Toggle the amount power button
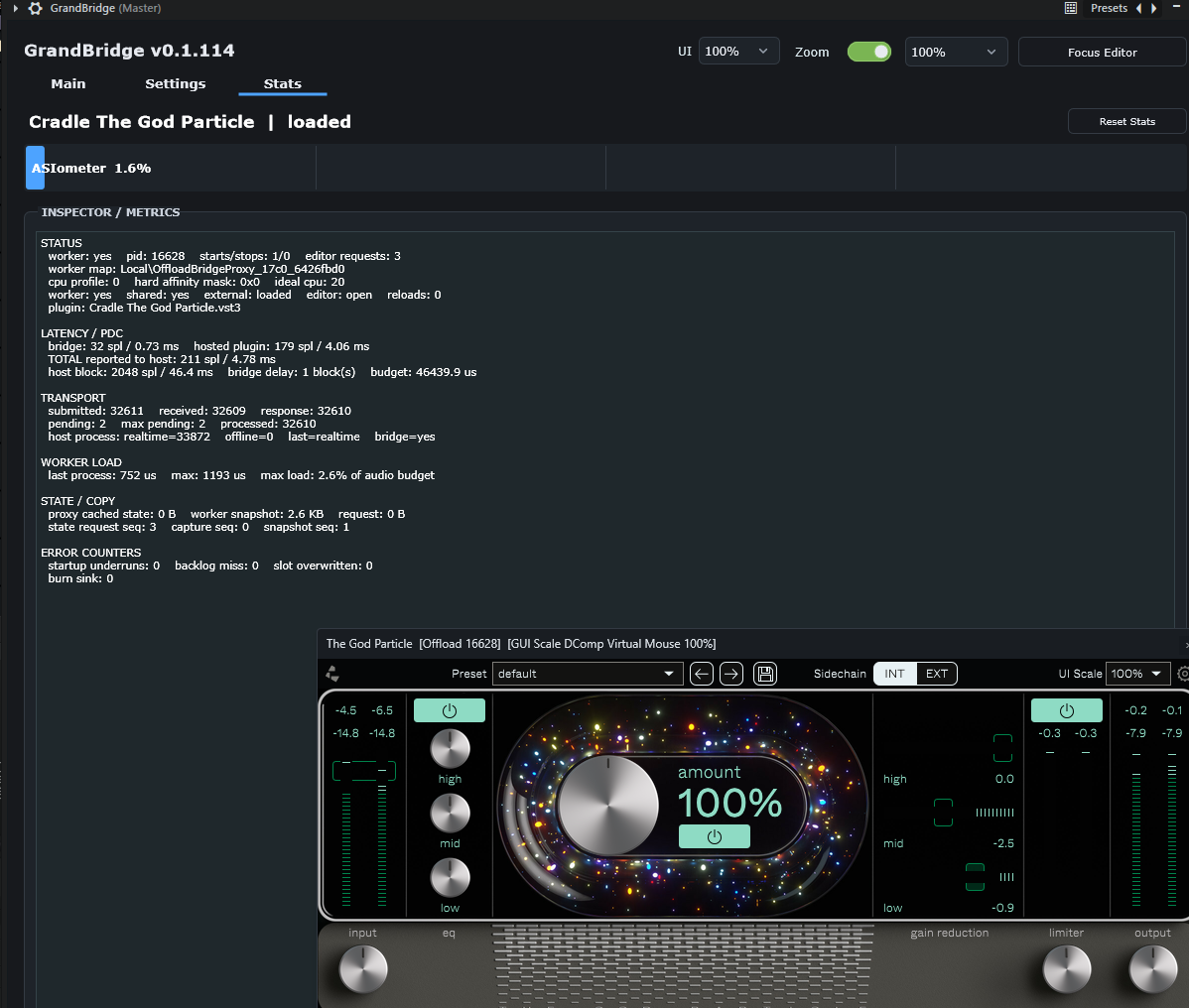The image size is (1189, 1008). click(x=715, y=836)
